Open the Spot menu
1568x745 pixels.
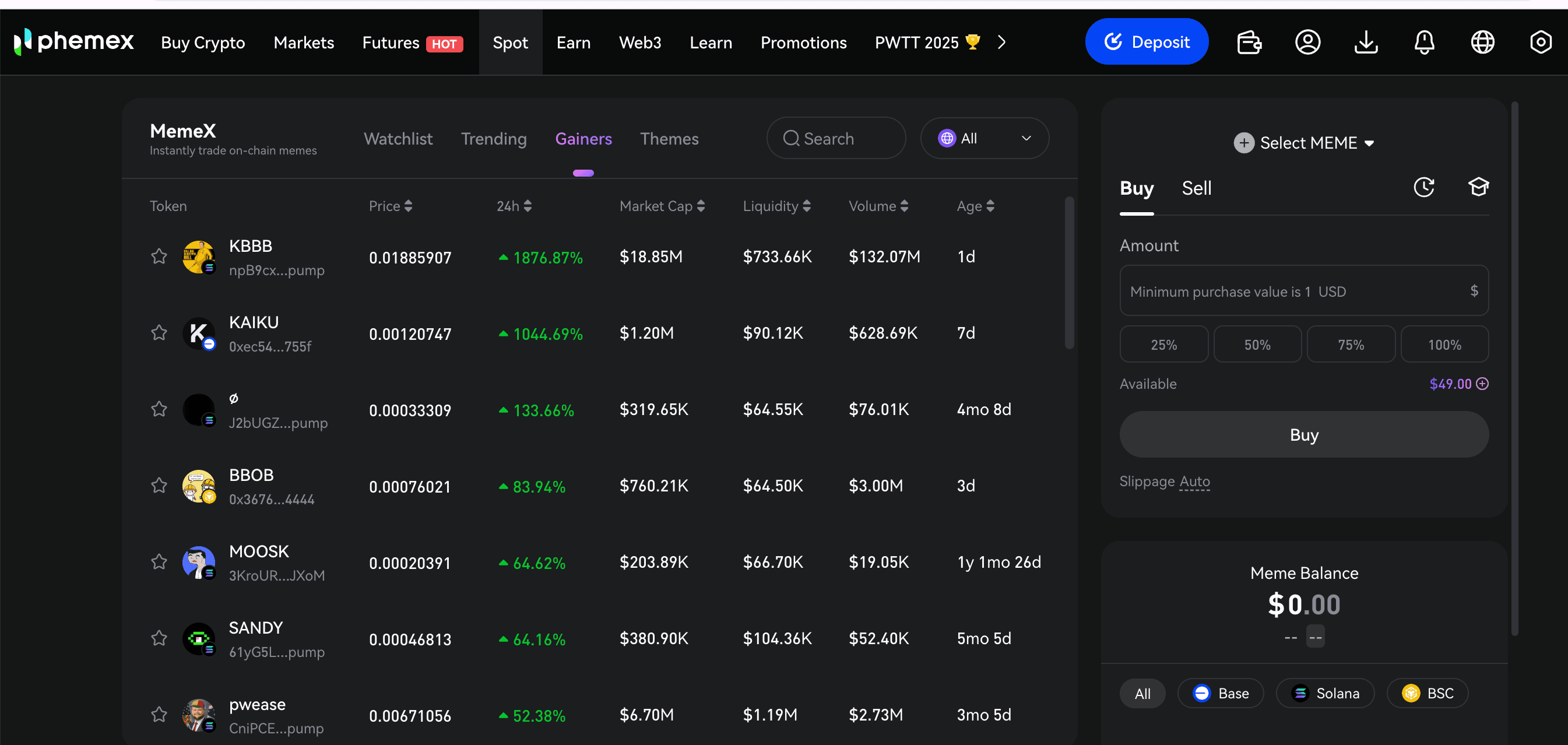(510, 43)
